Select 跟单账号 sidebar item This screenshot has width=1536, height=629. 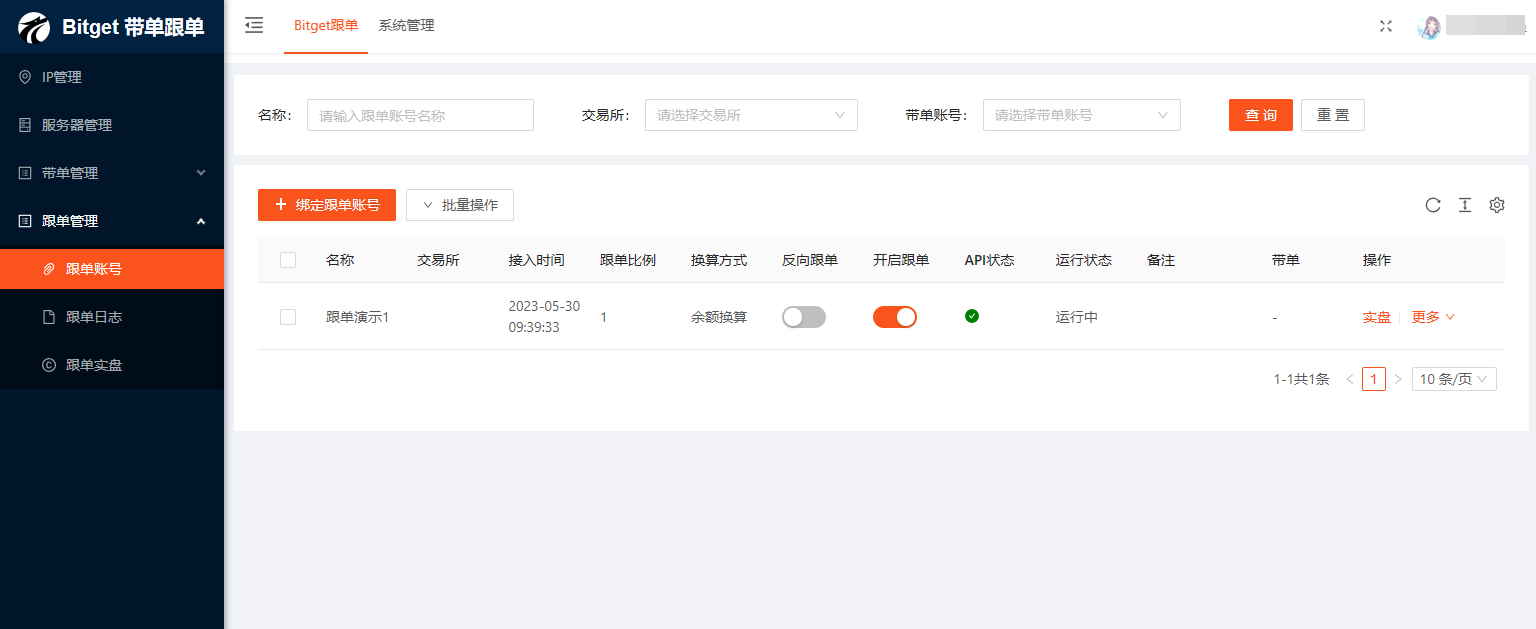(x=112, y=269)
